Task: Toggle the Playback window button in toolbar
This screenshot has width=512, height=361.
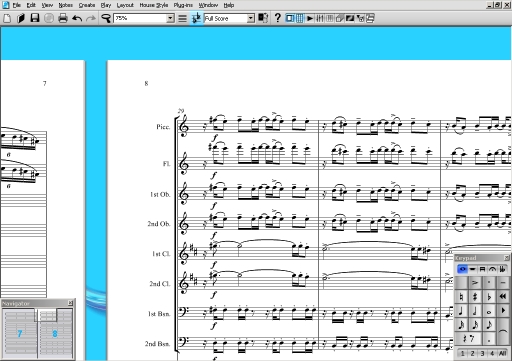Action: pos(310,18)
